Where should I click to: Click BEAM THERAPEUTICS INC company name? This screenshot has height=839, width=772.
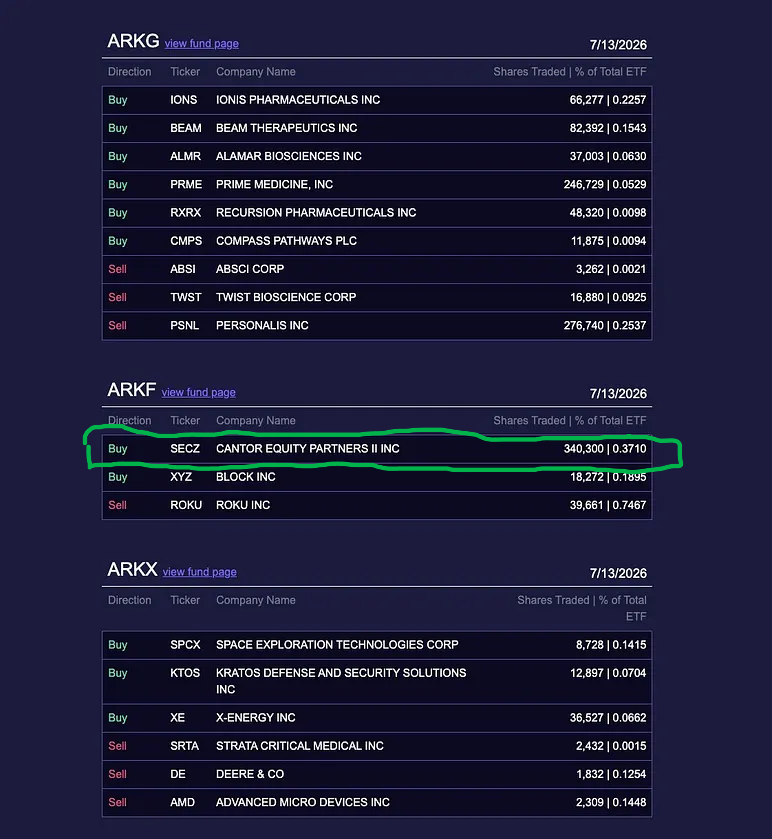pyautogui.click(x=286, y=128)
